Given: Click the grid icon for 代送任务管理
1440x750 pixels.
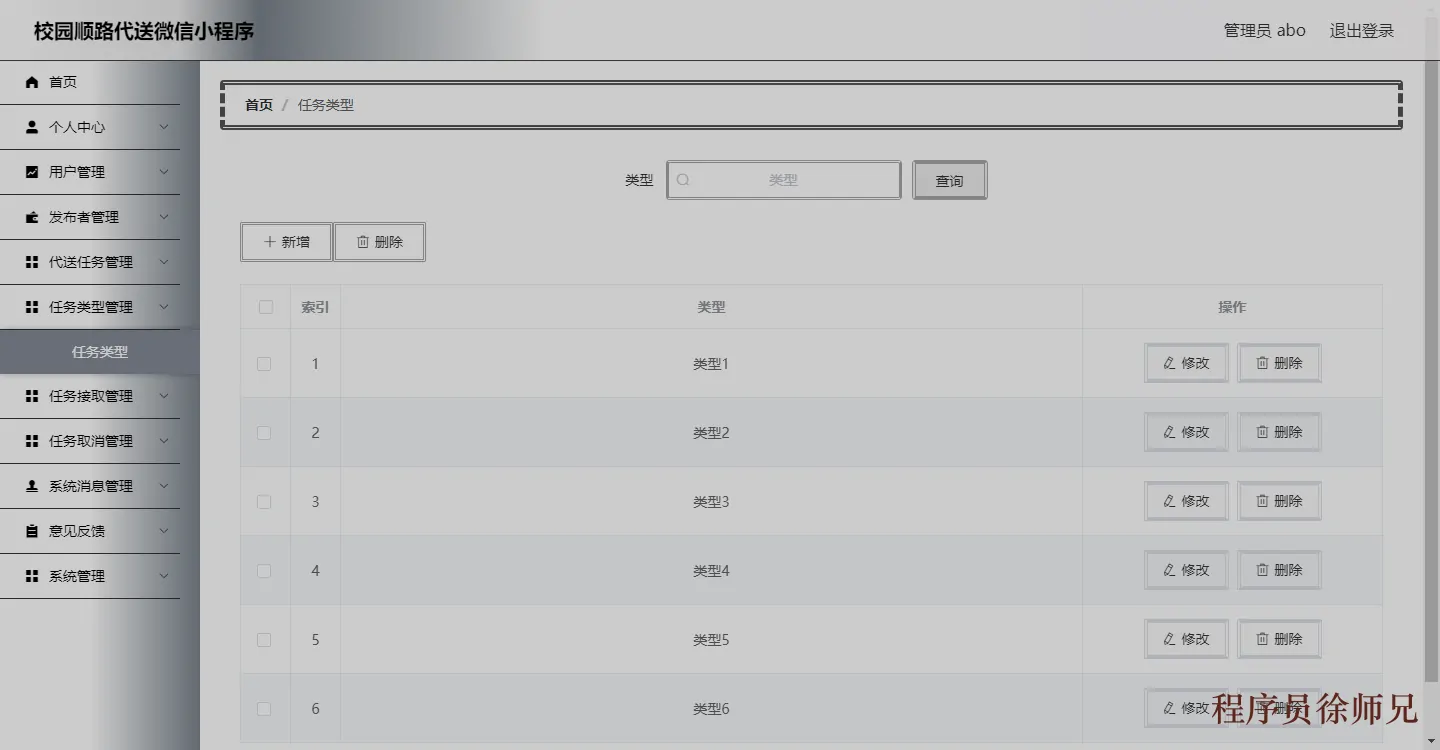Looking at the screenshot, I should (x=32, y=262).
